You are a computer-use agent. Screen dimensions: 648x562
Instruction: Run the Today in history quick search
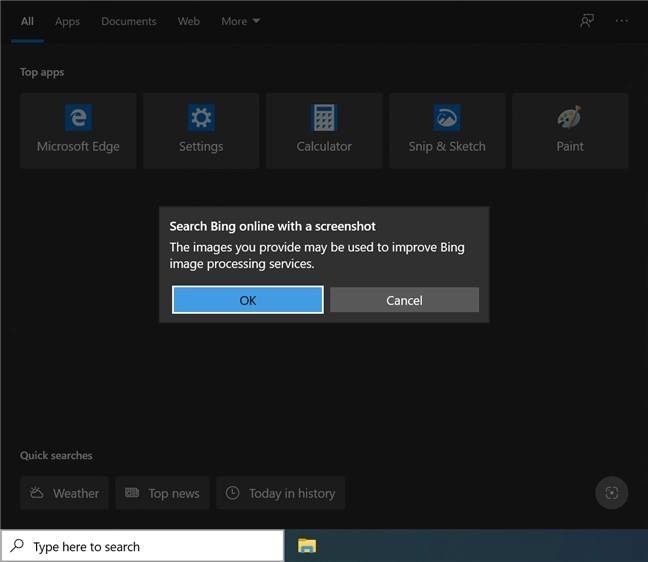(x=281, y=493)
